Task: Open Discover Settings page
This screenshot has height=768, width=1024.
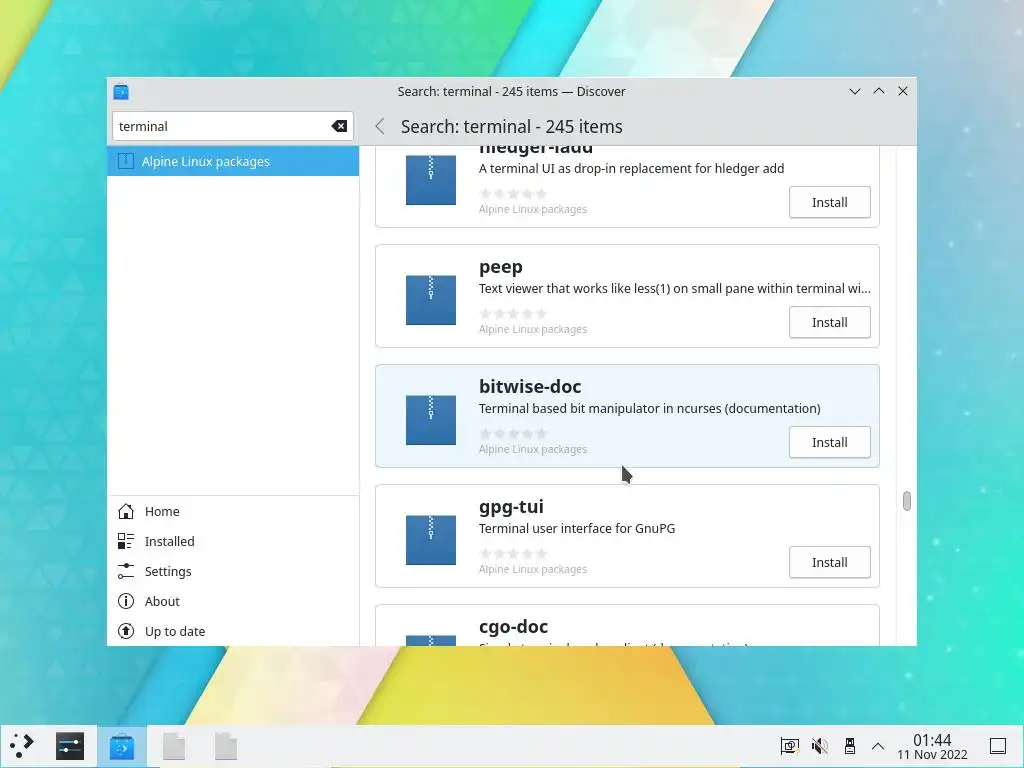Action: [233, 571]
